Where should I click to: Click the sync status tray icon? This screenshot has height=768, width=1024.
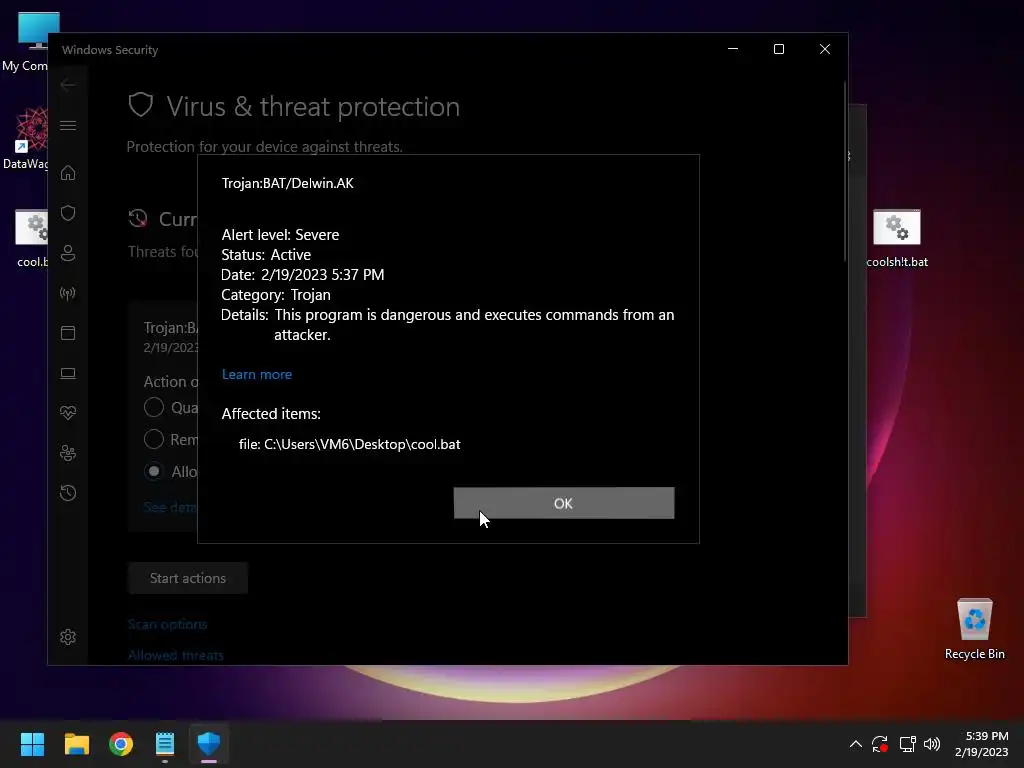point(880,744)
